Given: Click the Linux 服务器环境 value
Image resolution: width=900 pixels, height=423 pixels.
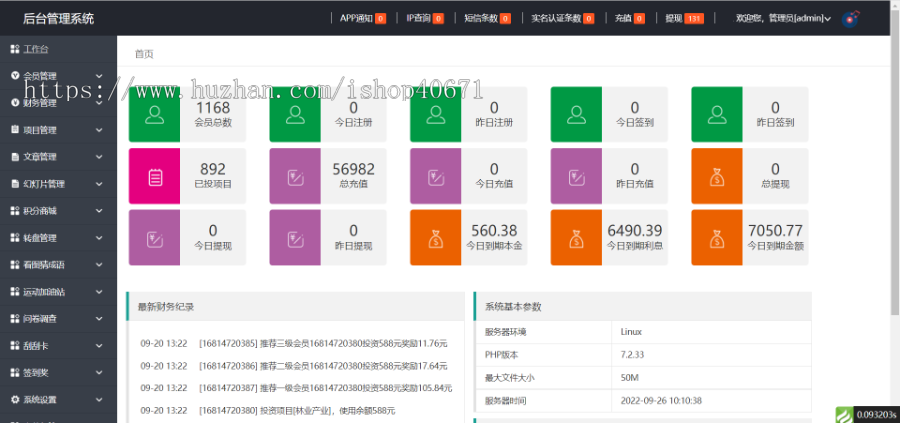Looking at the screenshot, I should (x=631, y=332).
